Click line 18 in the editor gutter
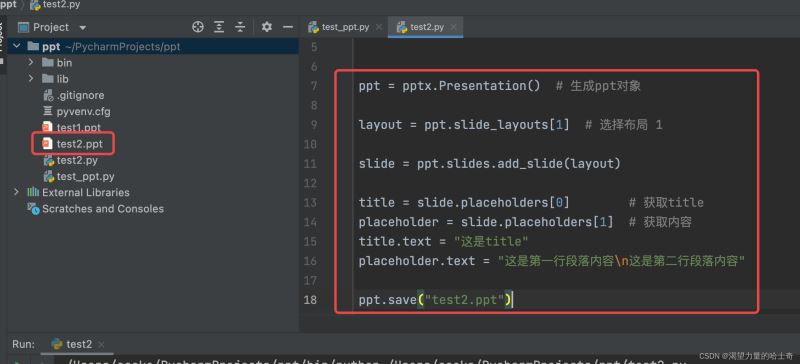 click(x=310, y=300)
